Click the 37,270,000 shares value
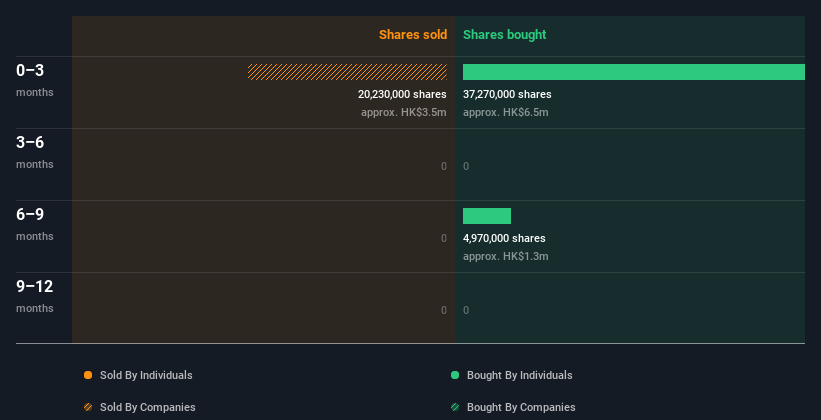Image resolution: width=821 pixels, height=420 pixels. click(x=507, y=94)
